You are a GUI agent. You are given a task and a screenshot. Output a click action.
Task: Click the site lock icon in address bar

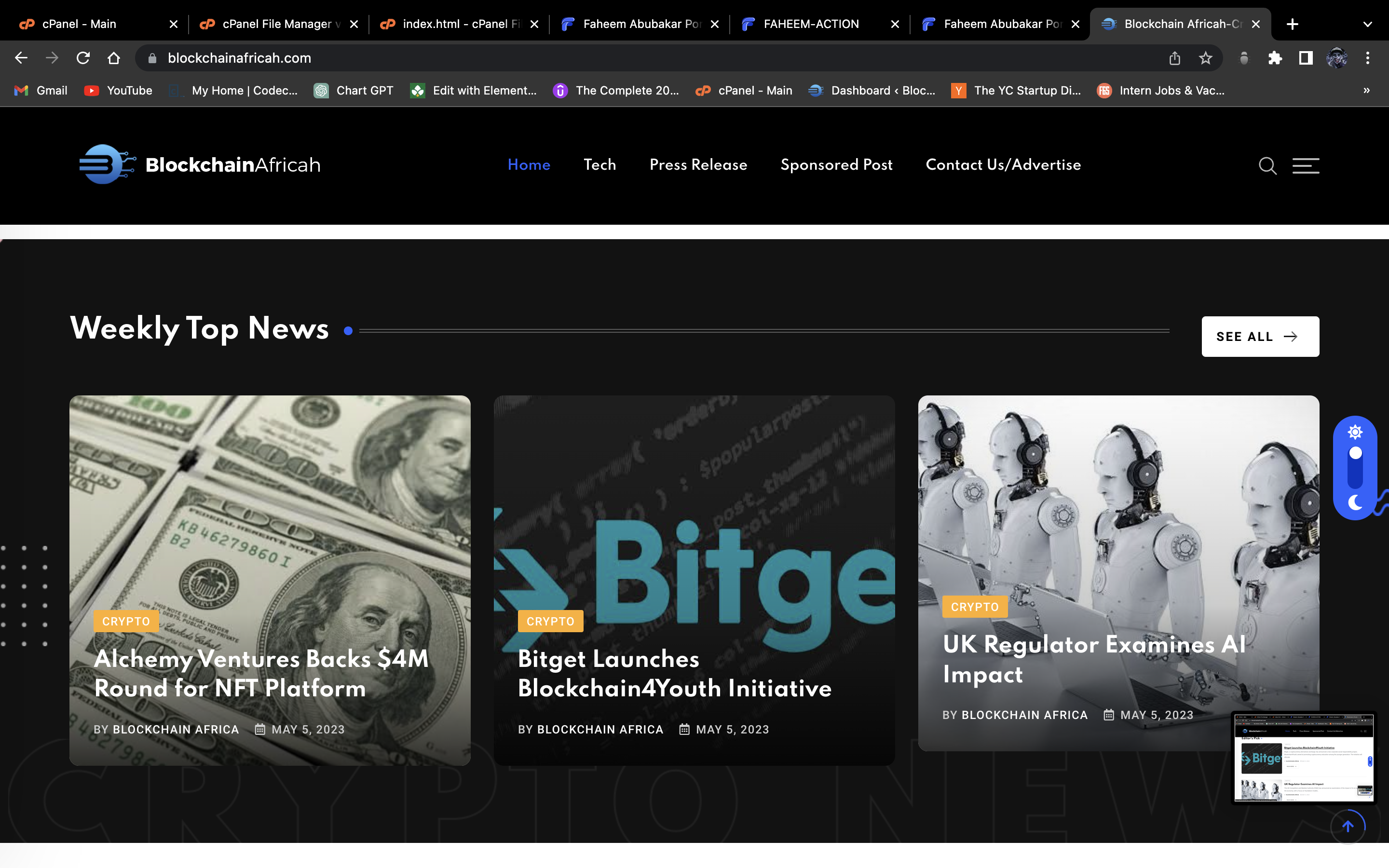(x=152, y=58)
